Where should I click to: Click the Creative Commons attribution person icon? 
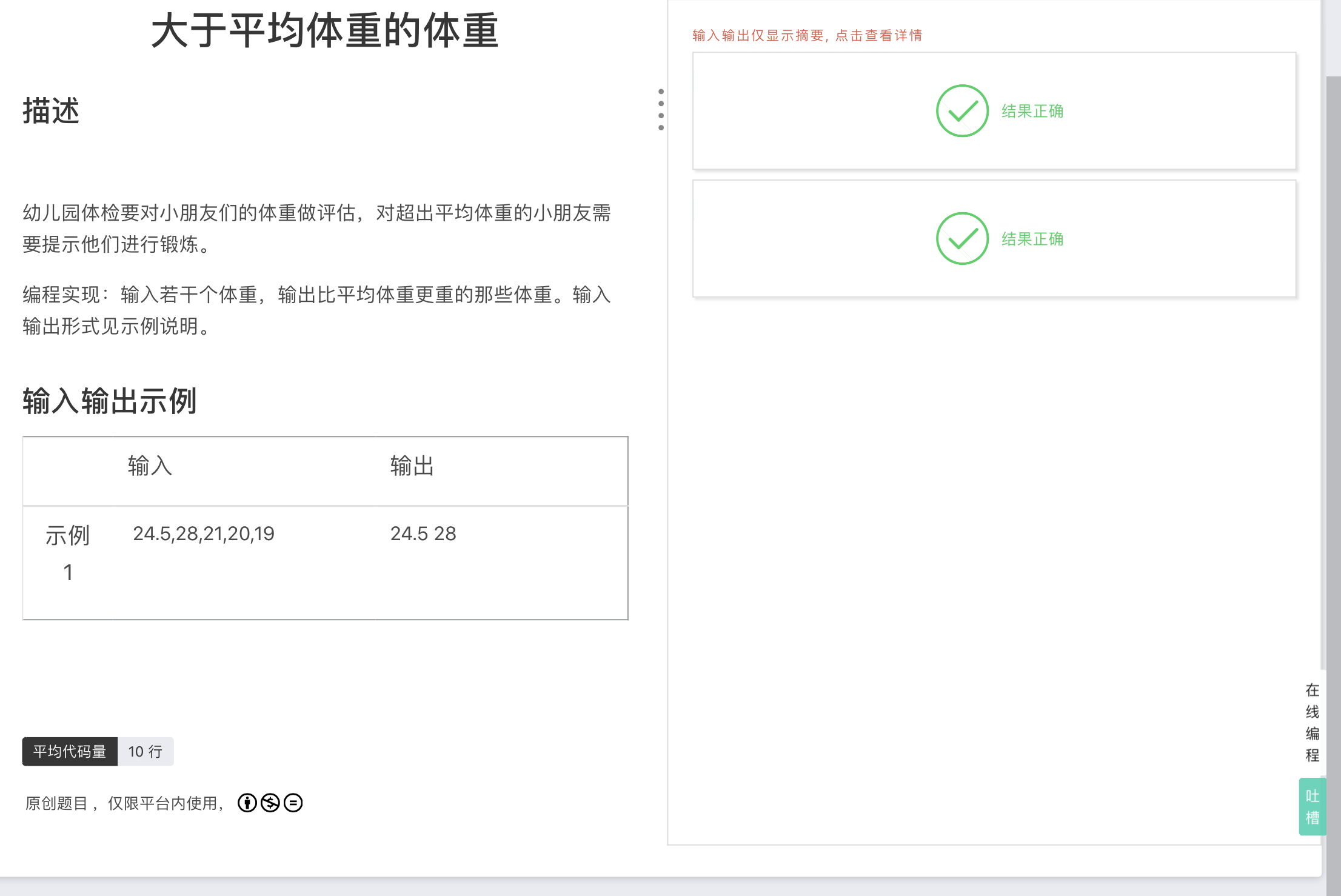coord(247,803)
